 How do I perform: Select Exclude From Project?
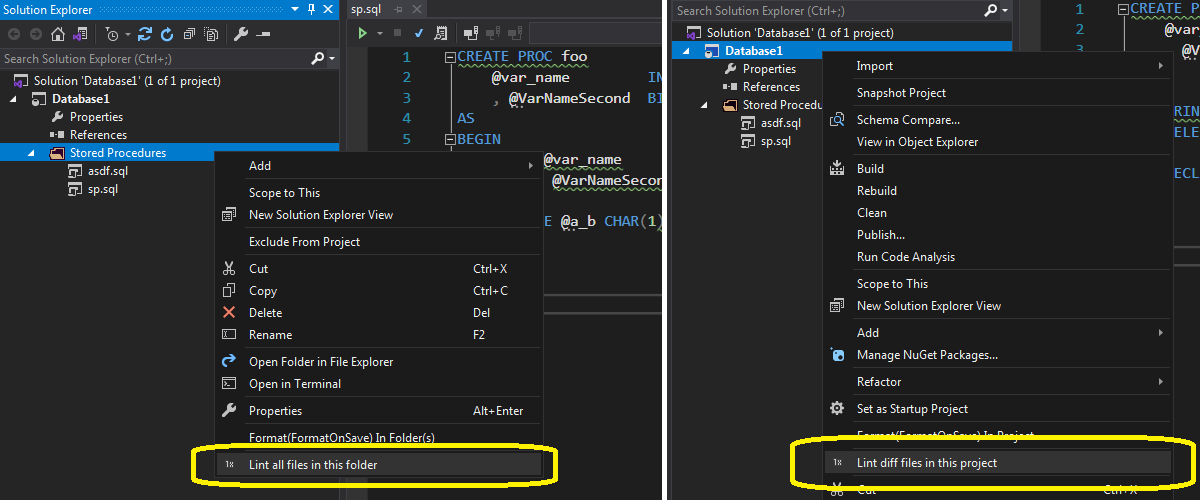377,242
